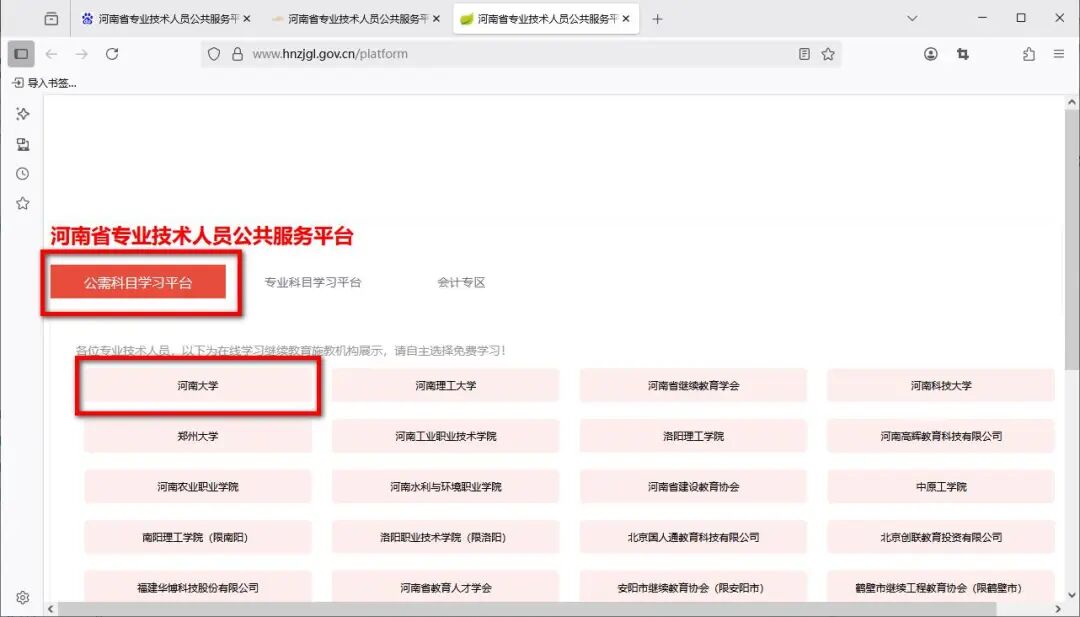Open a new tab with plus button
1080x617 pixels.
coord(657,19)
